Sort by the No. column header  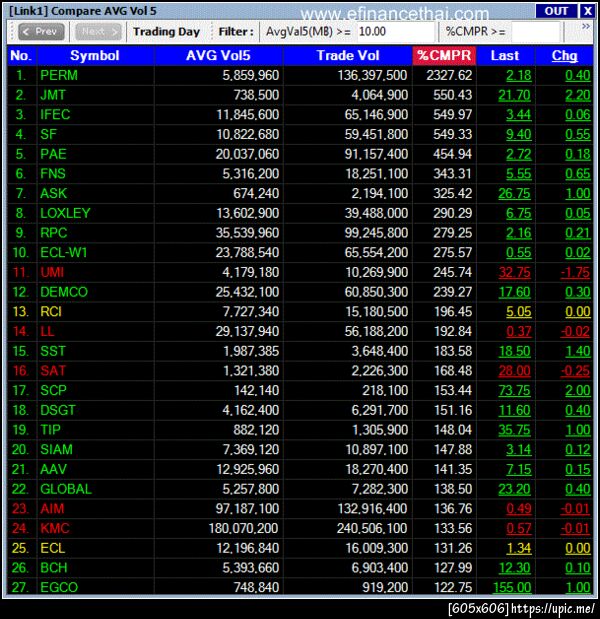coord(22,56)
